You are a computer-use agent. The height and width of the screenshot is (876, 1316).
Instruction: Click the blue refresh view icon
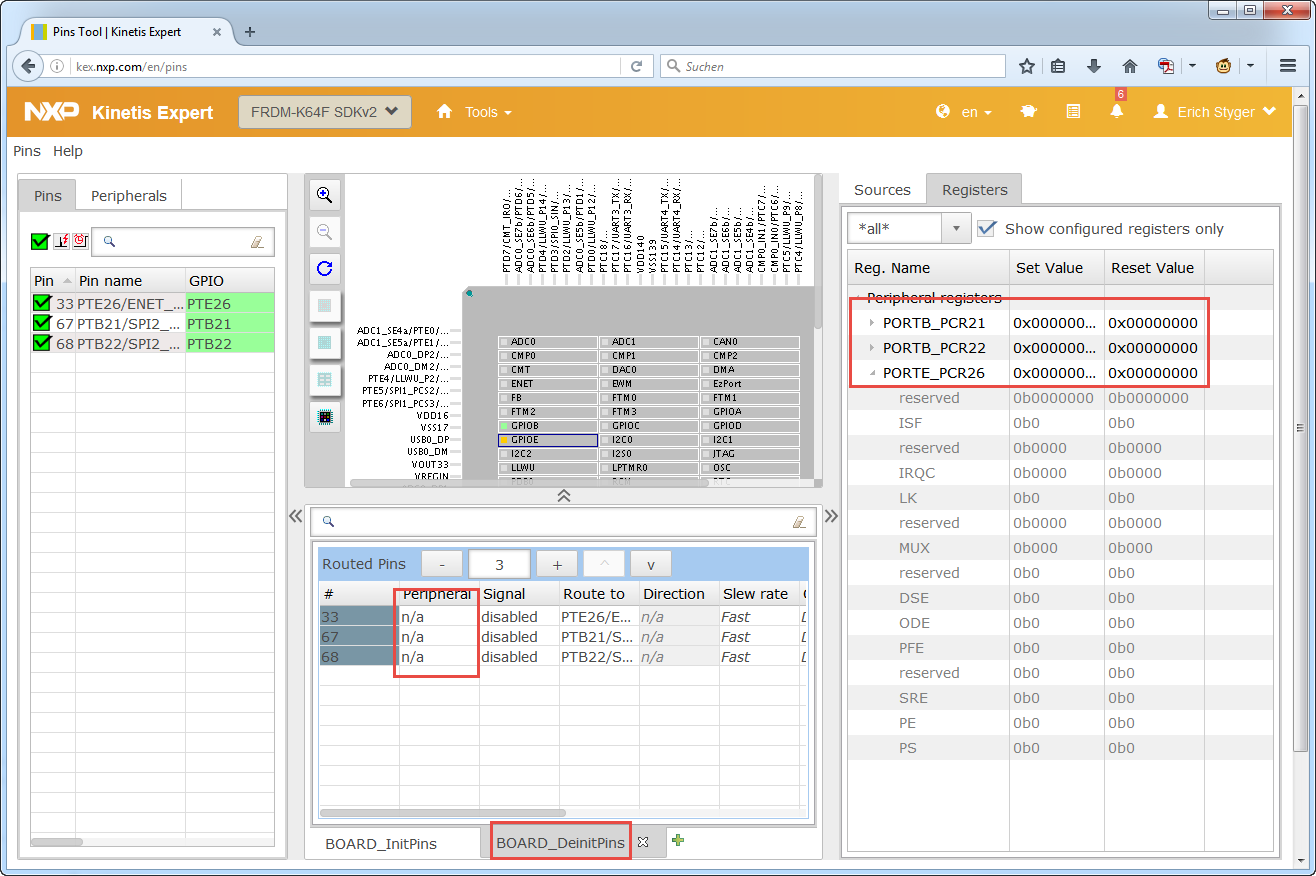click(324, 269)
